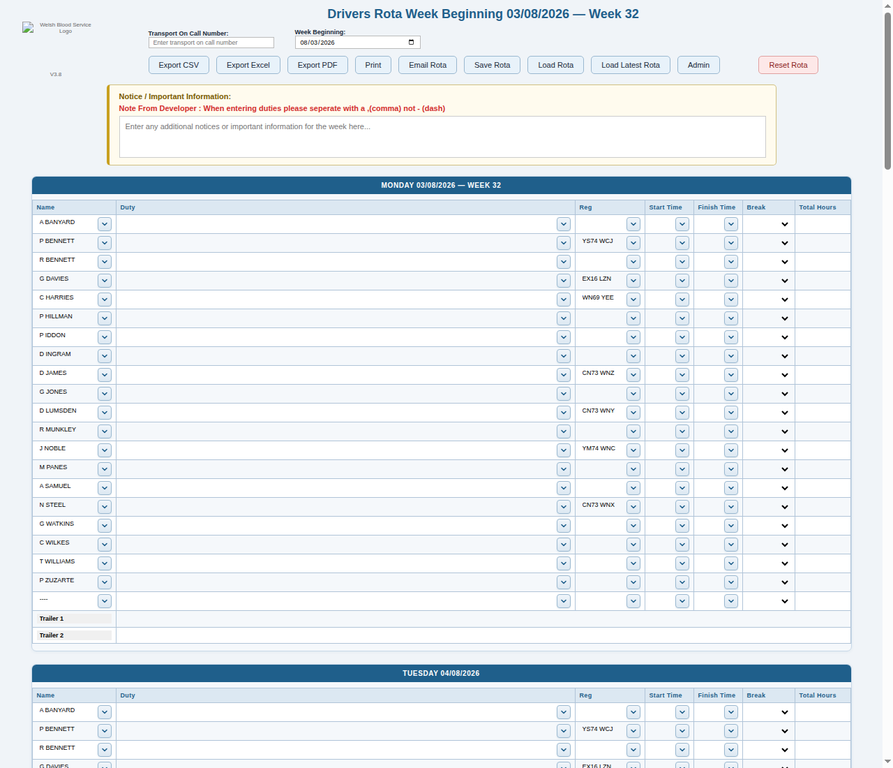Viewport: 893px width, 768px height.
Task: Click the notice information text area
Action: pos(443,137)
